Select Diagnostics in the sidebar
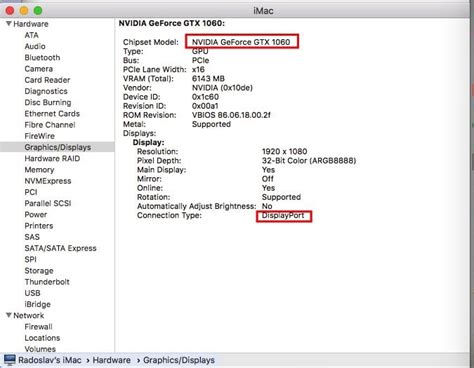 coord(46,91)
